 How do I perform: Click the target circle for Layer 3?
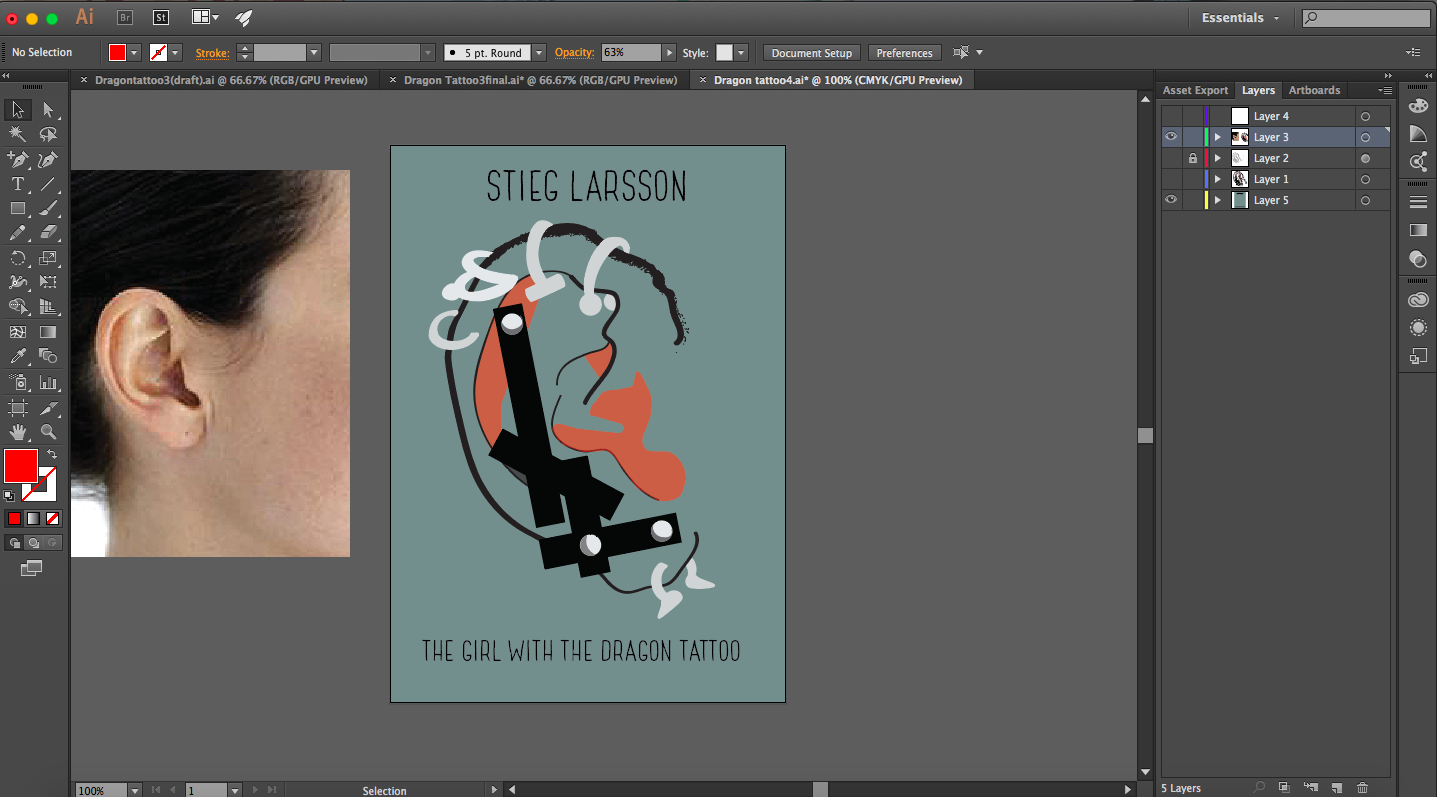point(1365,137)
